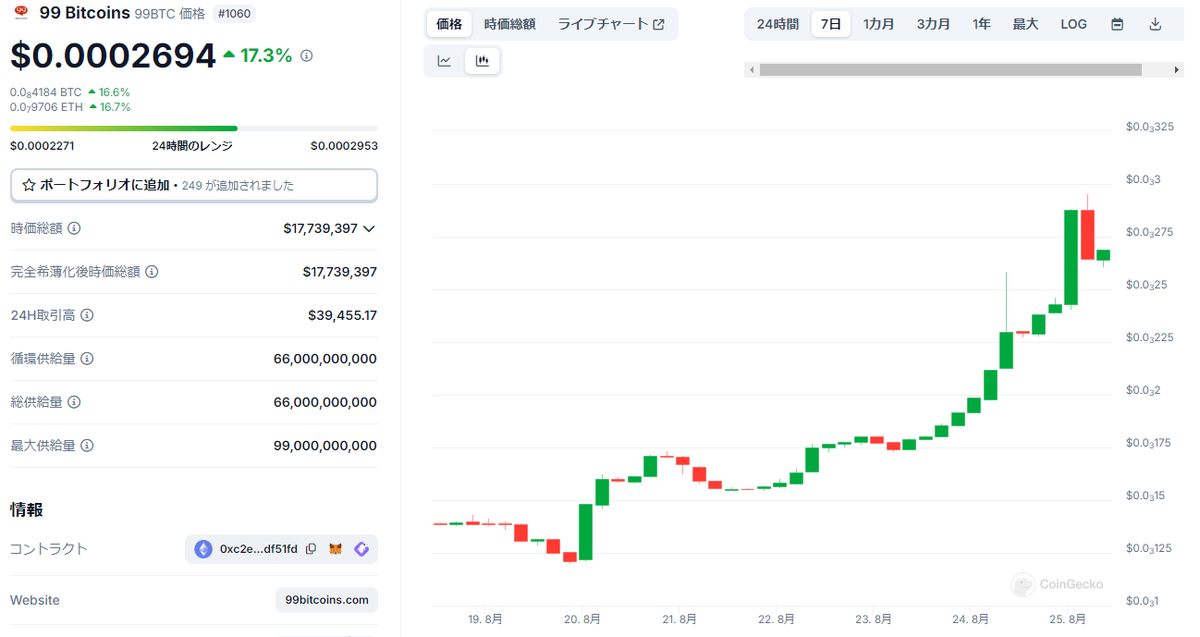The width and height of the screenshot is (1200, 637).
Task: Click max supply value 99,000,000,000
Action: coord(325,446)
